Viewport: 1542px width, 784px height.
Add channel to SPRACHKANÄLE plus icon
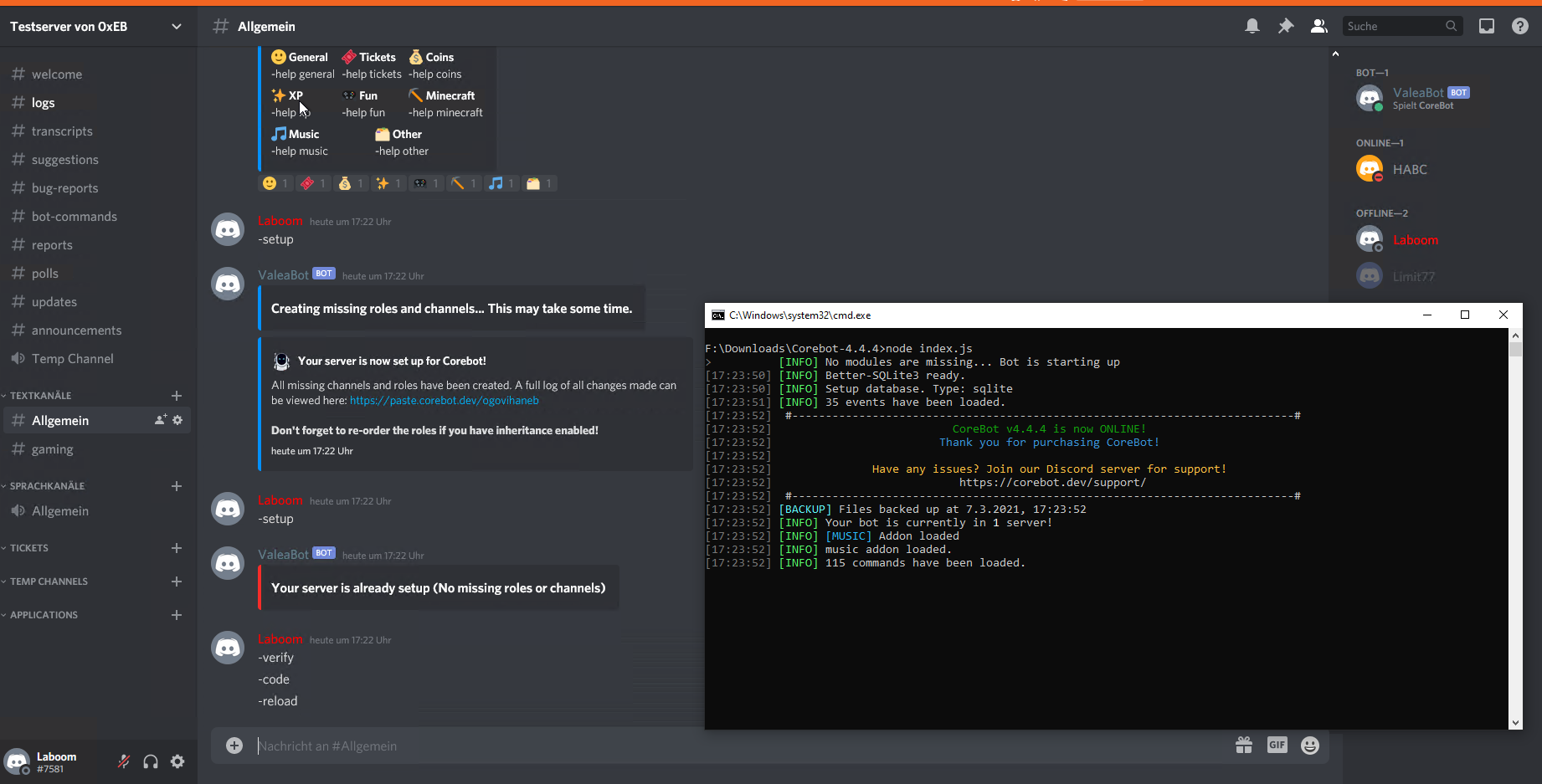177,486
